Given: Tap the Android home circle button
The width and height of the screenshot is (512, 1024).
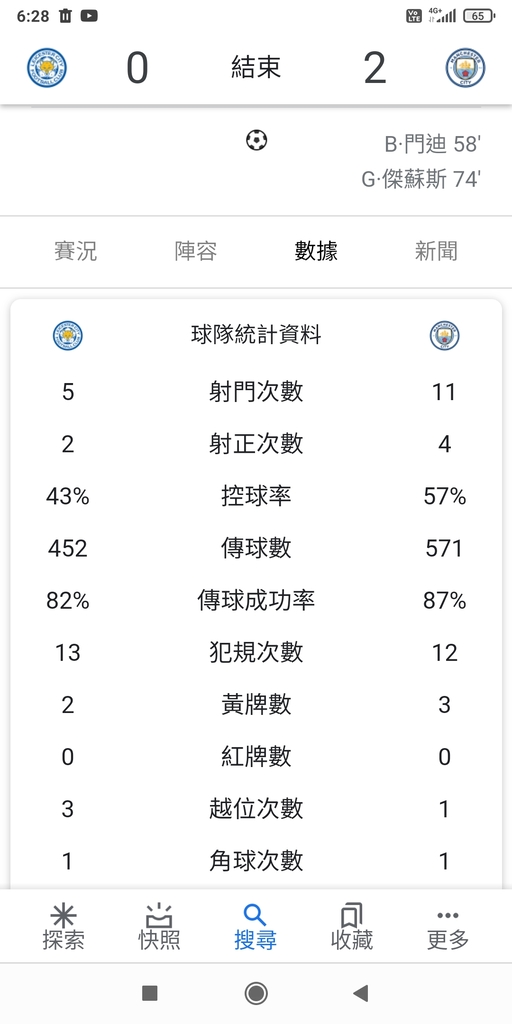Looking at the screenshot, I should pyautogui.click(x=256, y=993).
